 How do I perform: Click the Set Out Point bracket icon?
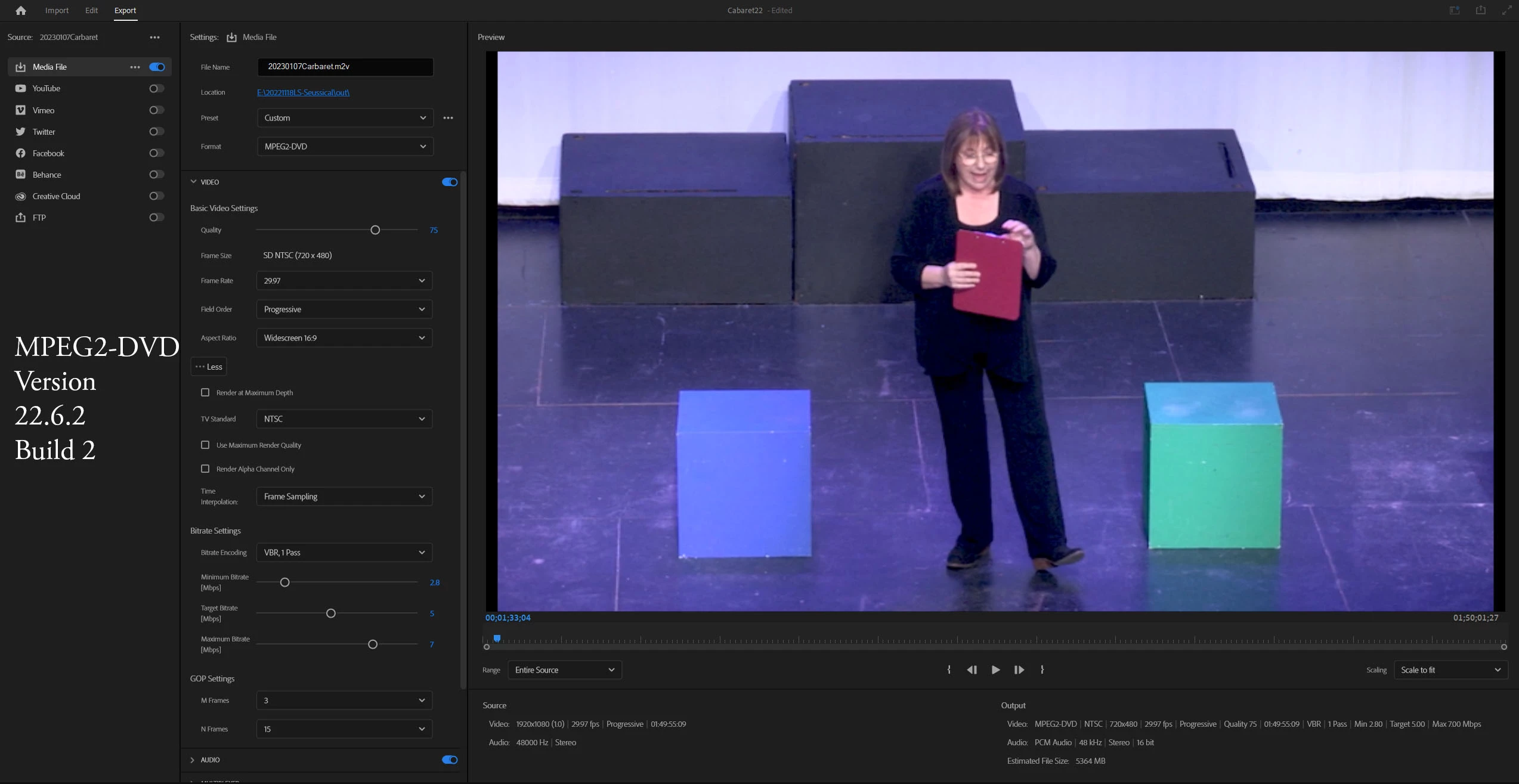[x=1042, y=670]
